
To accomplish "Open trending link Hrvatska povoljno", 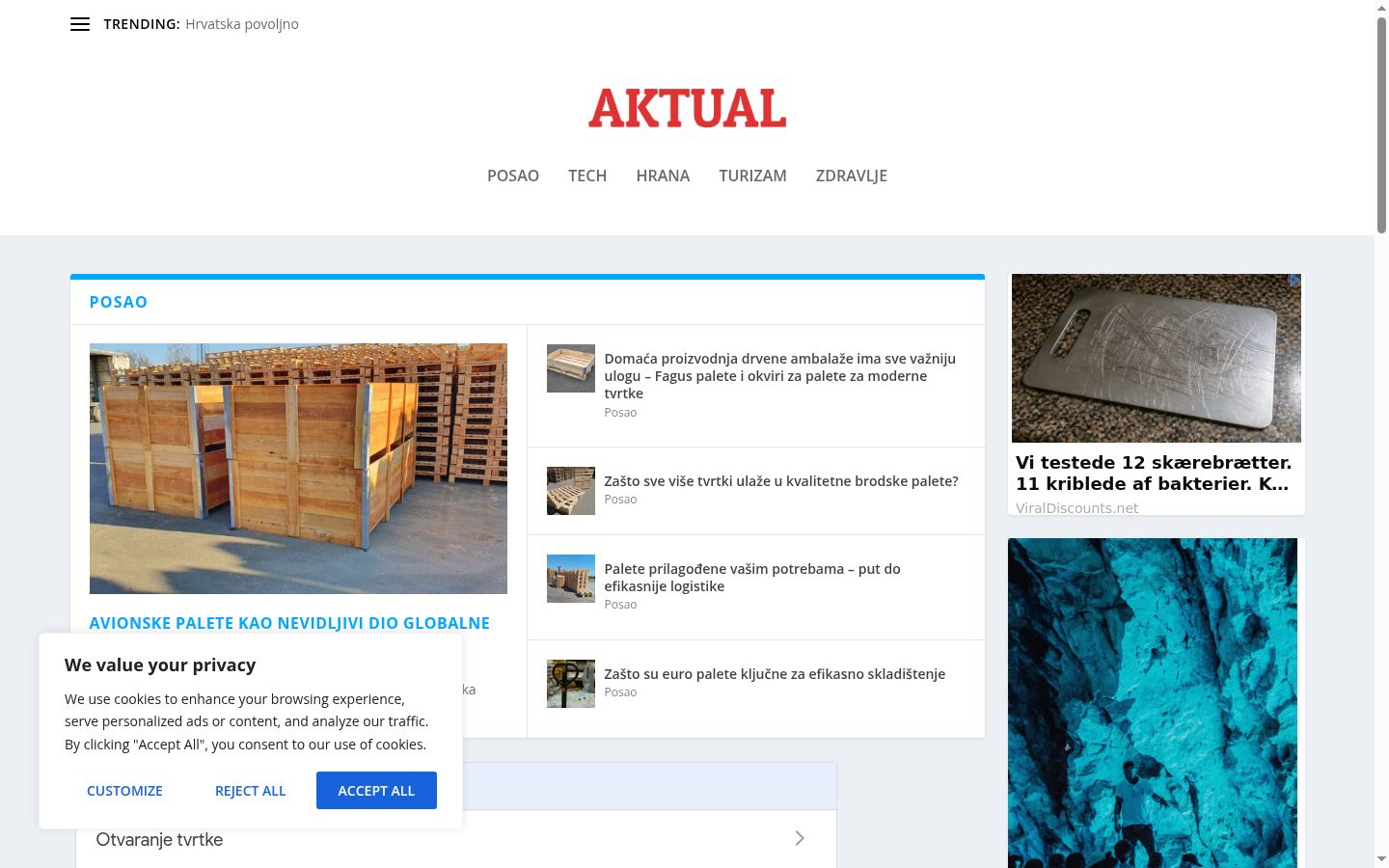I will click(242, 24).
